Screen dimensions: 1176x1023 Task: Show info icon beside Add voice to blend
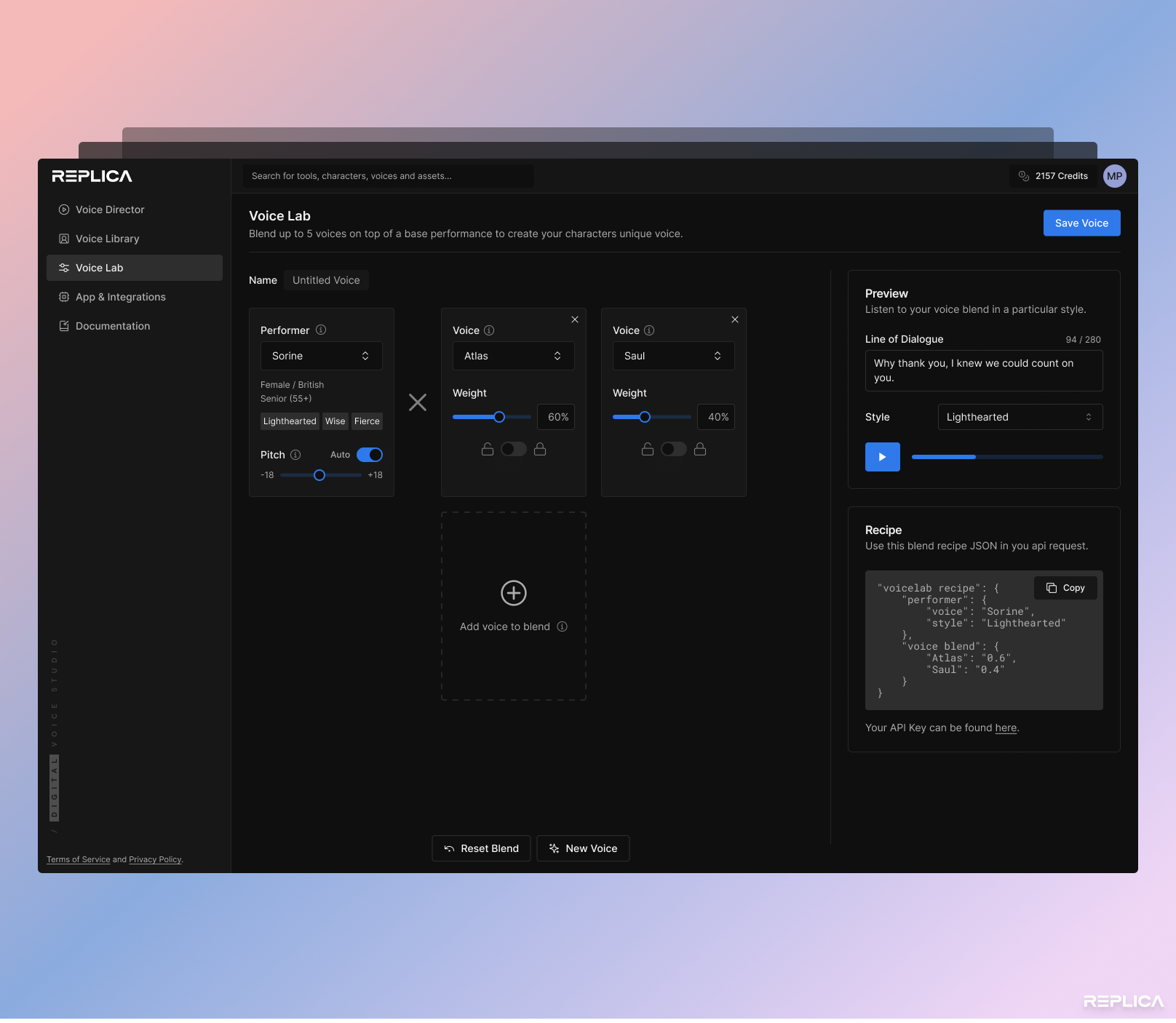[563, 626]
